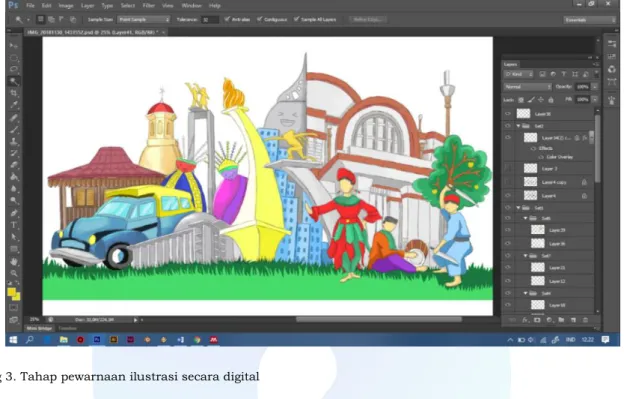Select the Eraser tool

14,165
